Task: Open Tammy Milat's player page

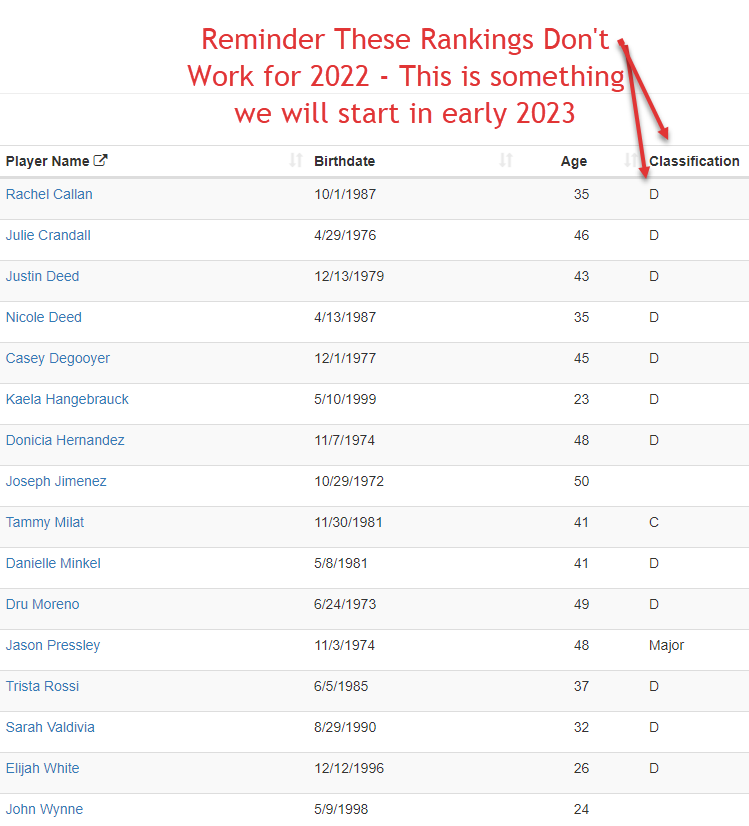Action: [x=45, y=522]
